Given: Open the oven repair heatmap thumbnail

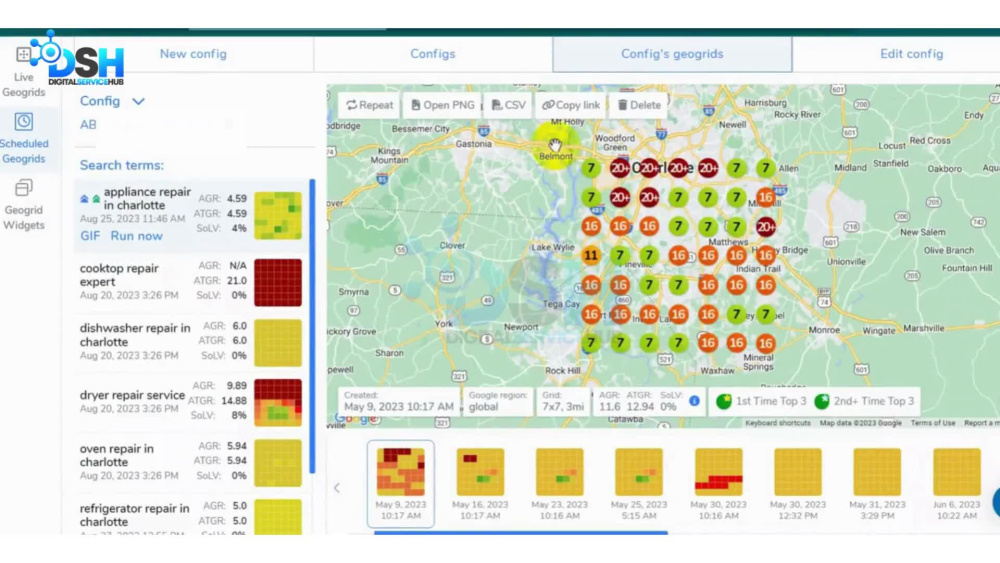Looking at the screenshot, I should coord(278,463).
